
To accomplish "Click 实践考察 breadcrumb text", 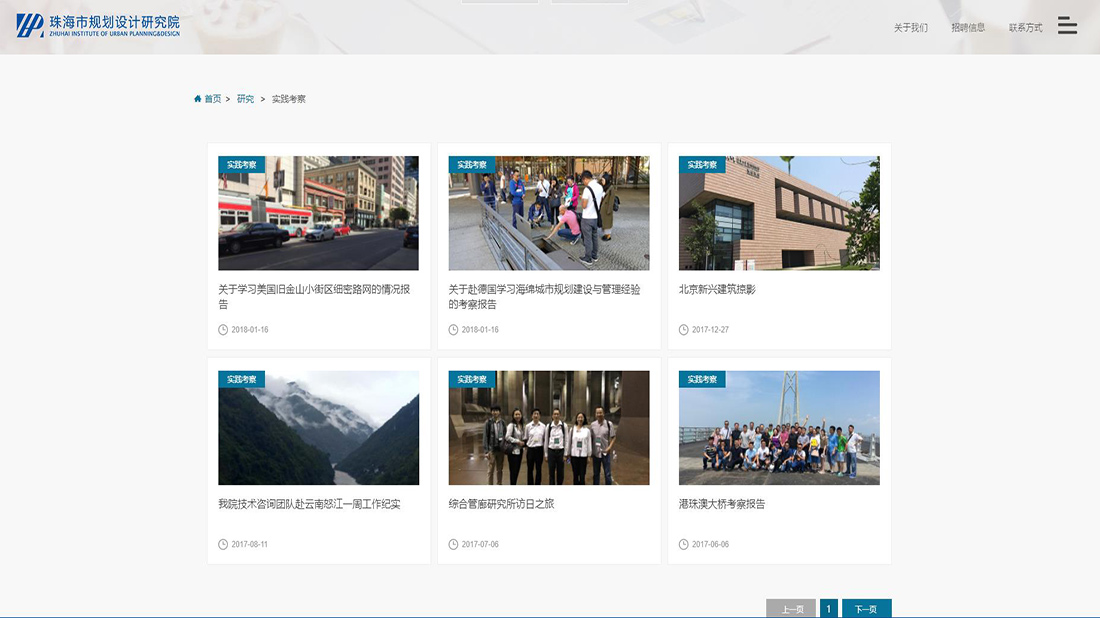I will (x=288, y=99).
